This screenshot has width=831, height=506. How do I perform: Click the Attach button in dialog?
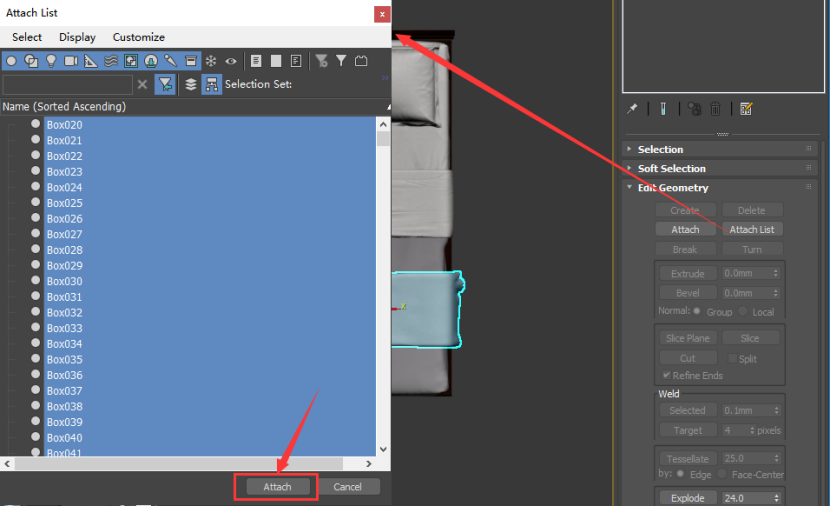coord(277,487)
